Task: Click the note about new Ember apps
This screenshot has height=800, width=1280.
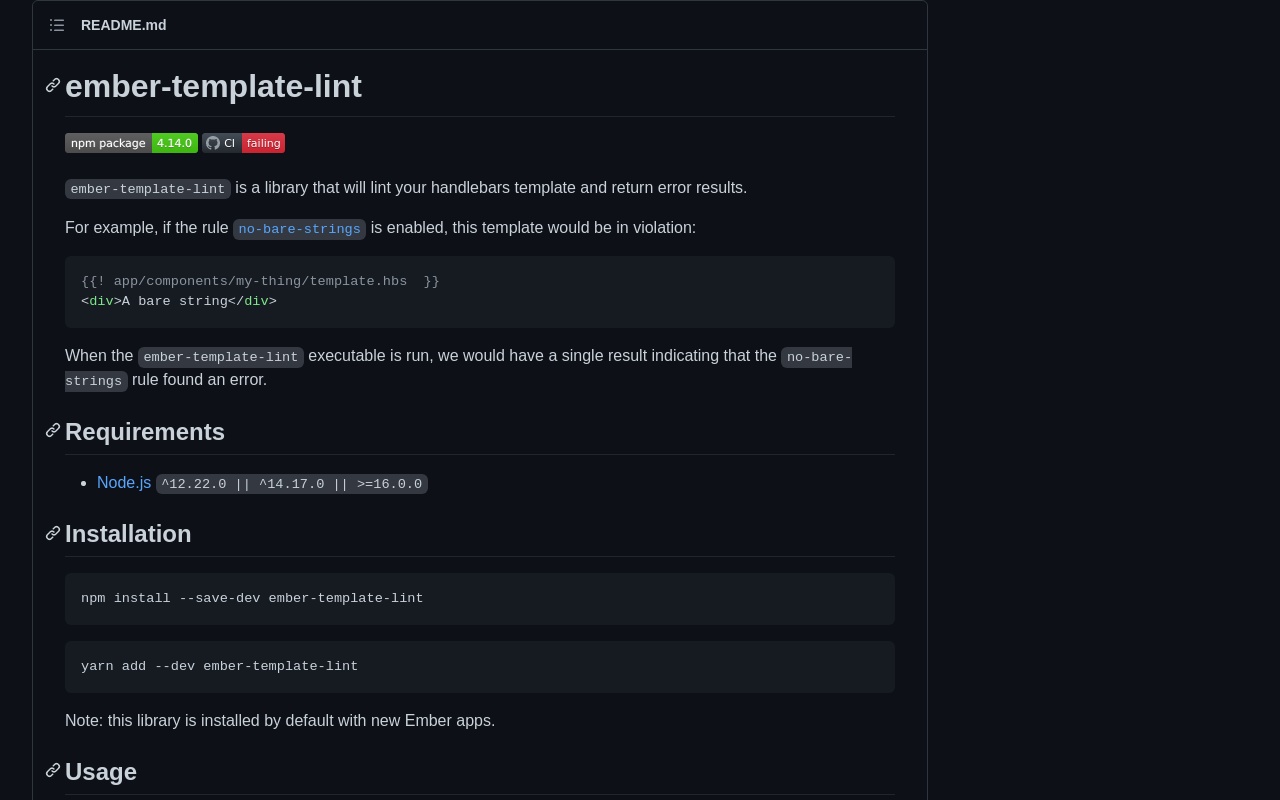Action: pyautogui.click(x=280, y=721)
